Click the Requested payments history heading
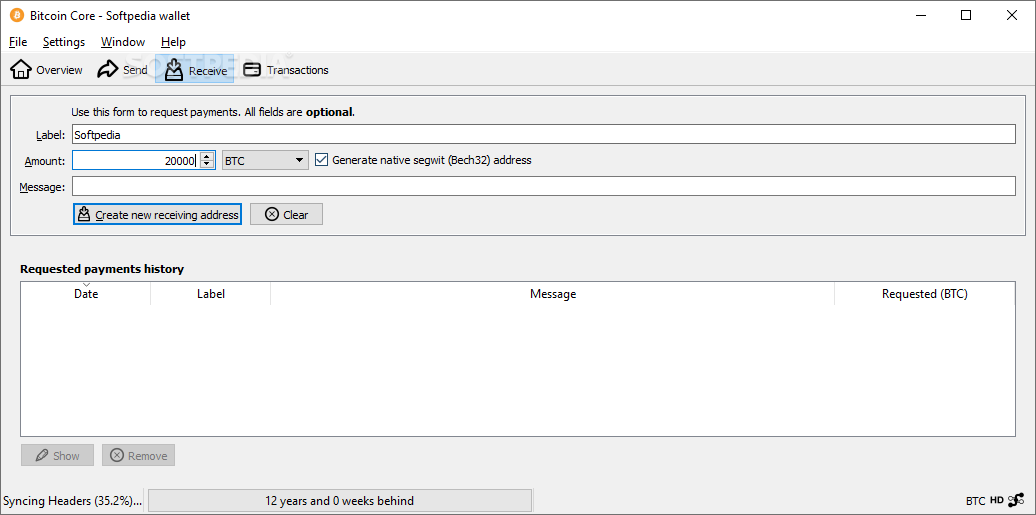The height and width of the screenshot is (515, 1036). (x=102, y=269)
